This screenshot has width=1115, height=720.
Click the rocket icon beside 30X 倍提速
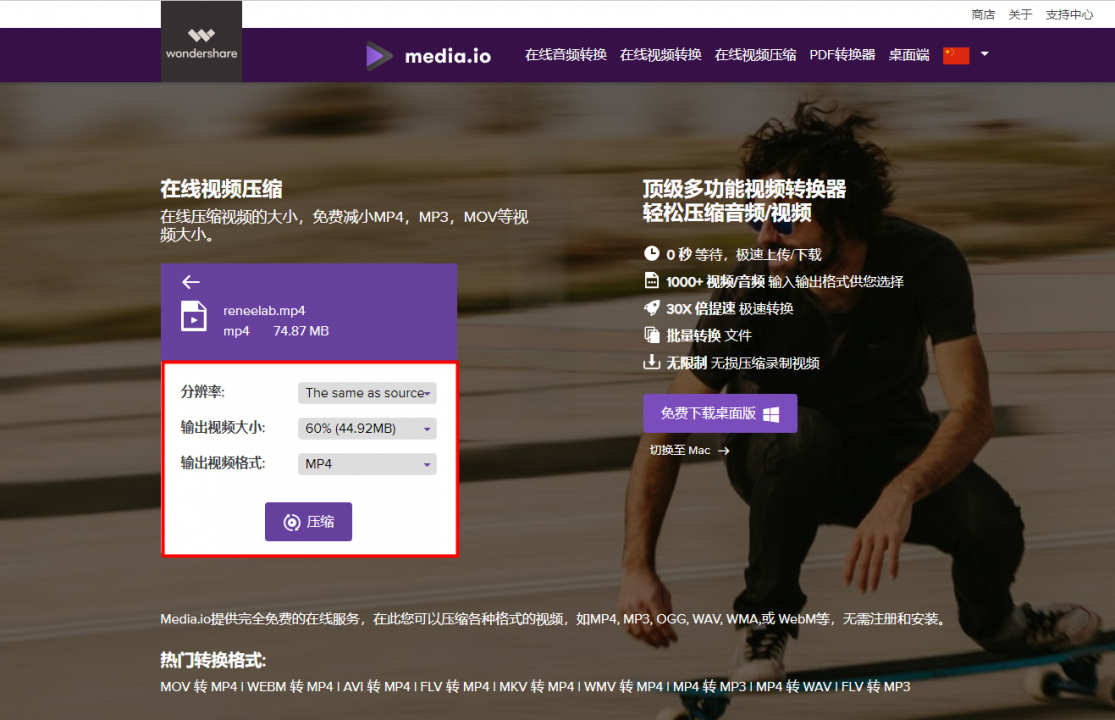pos(651,308)
